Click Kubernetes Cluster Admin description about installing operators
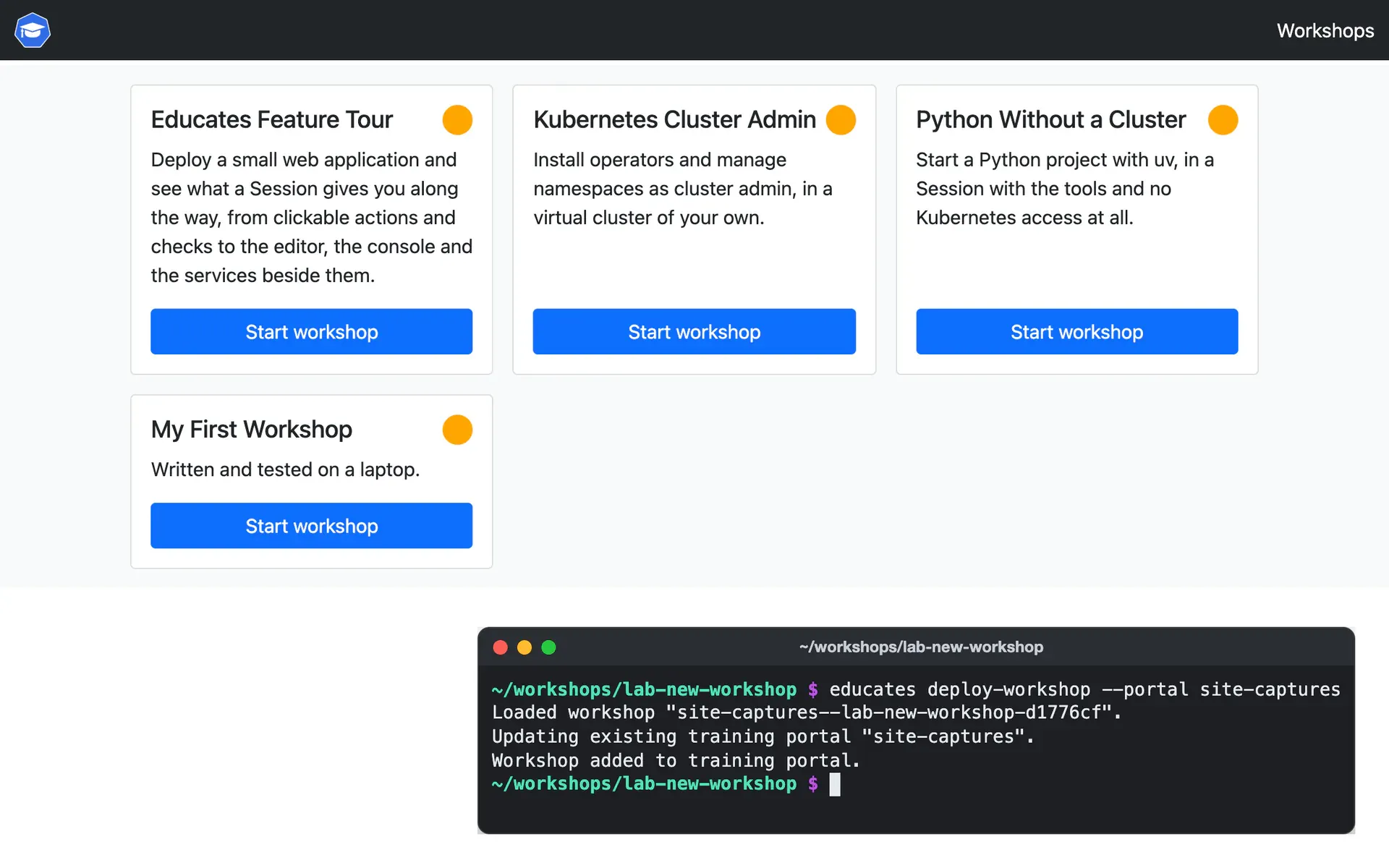1389x868 pixels. pyautogui.click(x=683, y=188)
